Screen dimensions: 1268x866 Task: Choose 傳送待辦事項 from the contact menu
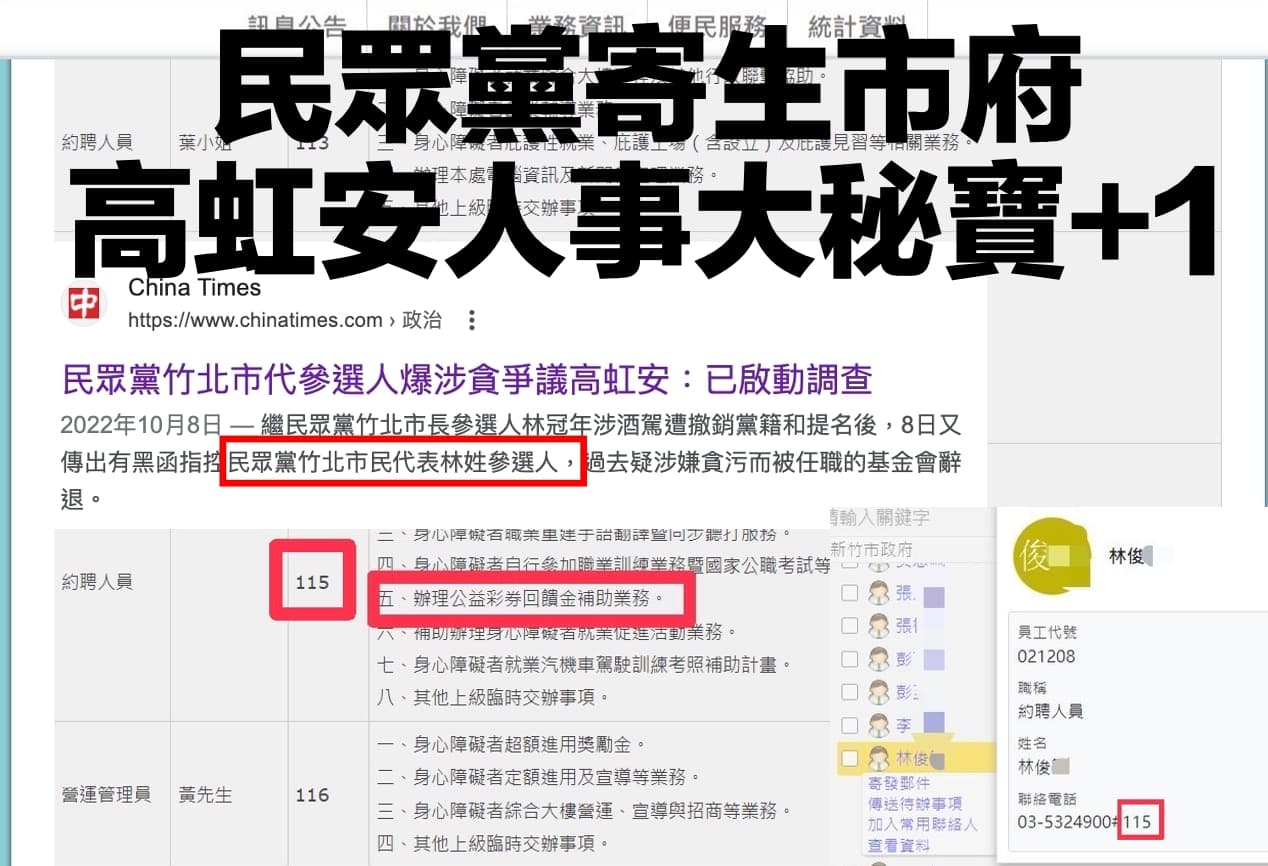[915, 804]
